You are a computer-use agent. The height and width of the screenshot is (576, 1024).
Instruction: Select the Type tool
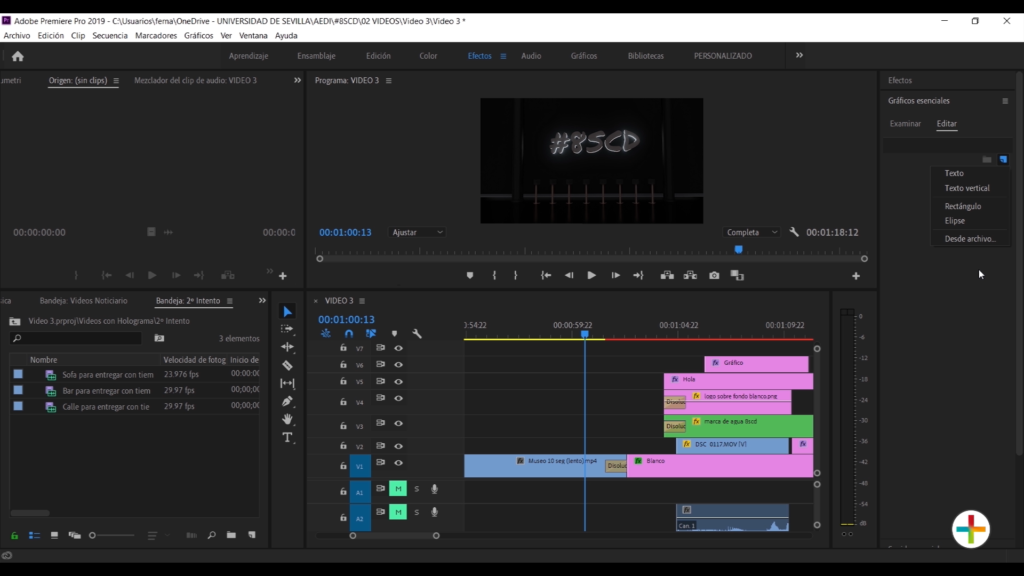(287, 438)
